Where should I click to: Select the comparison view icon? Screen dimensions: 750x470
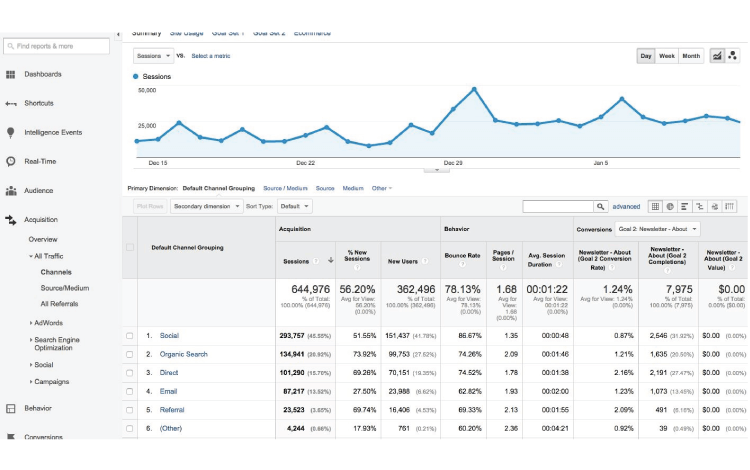700,207
